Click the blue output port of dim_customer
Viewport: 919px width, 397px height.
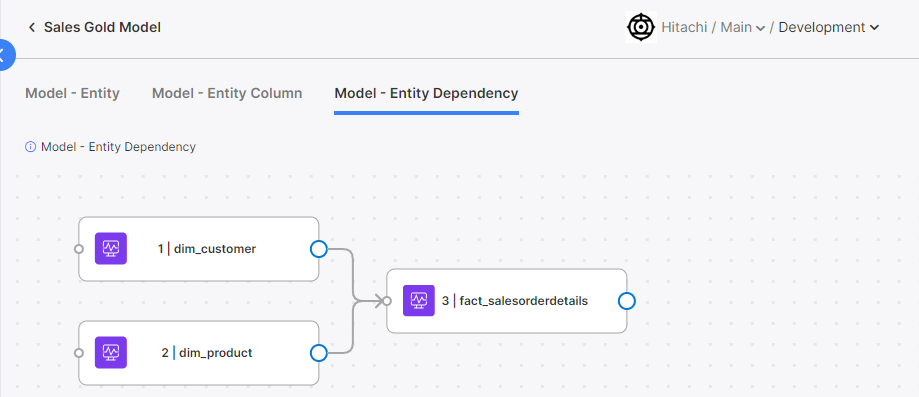click(318, 249)
